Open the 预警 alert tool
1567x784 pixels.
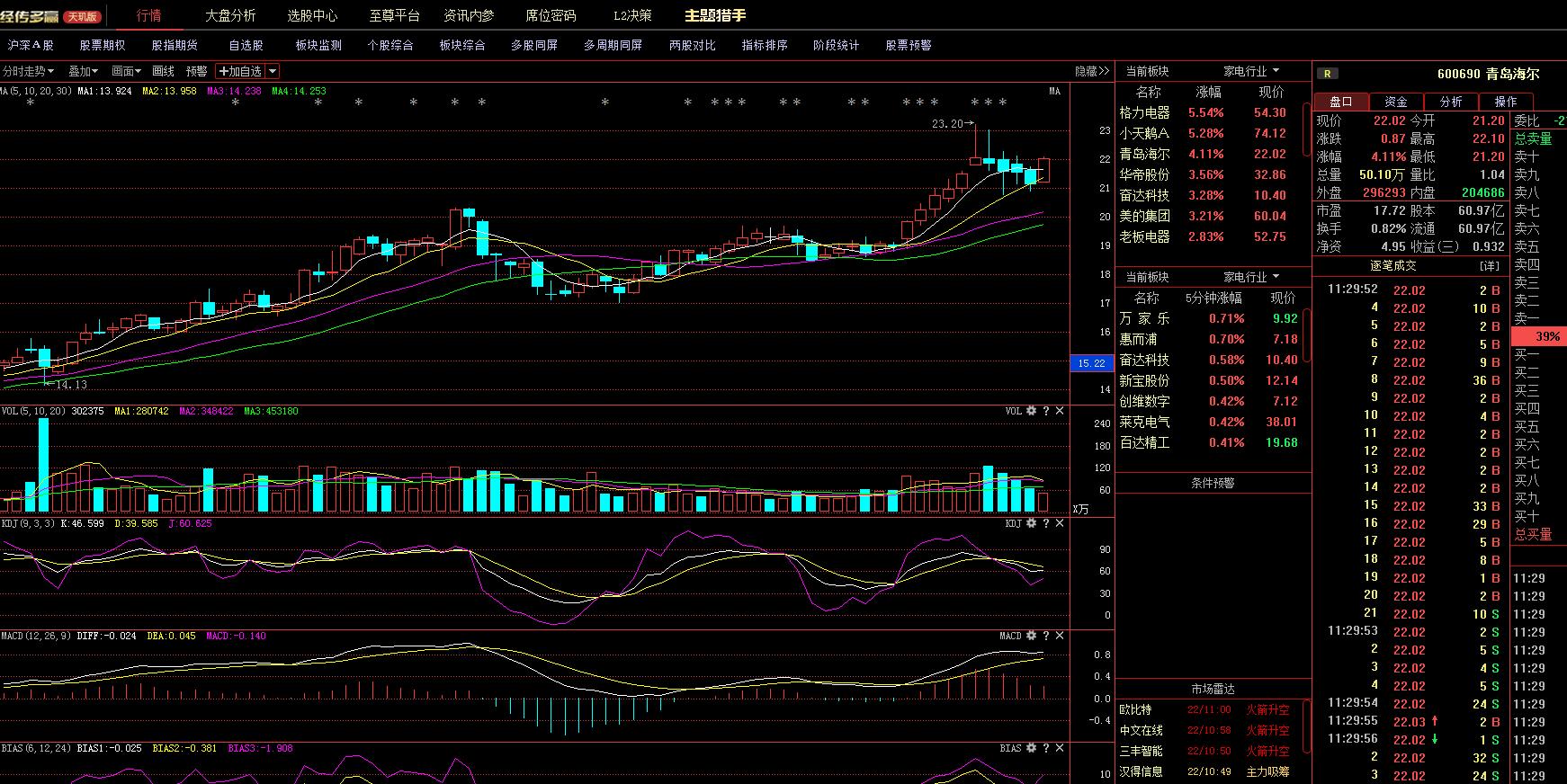[x=197, y=71]
